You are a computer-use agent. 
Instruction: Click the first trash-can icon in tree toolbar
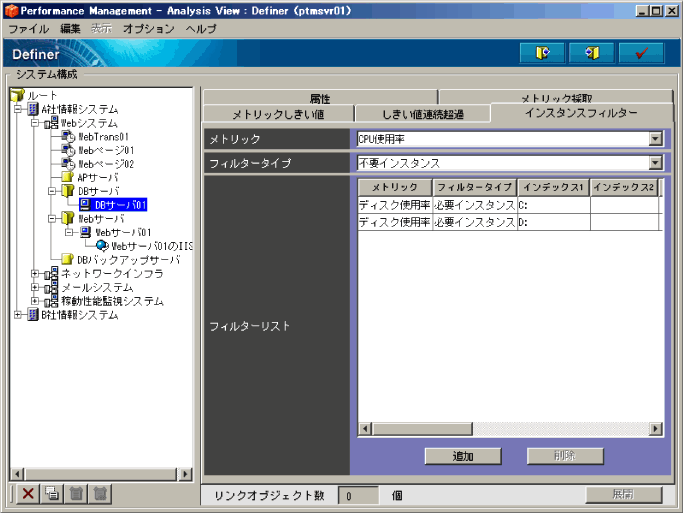[76, 493]
